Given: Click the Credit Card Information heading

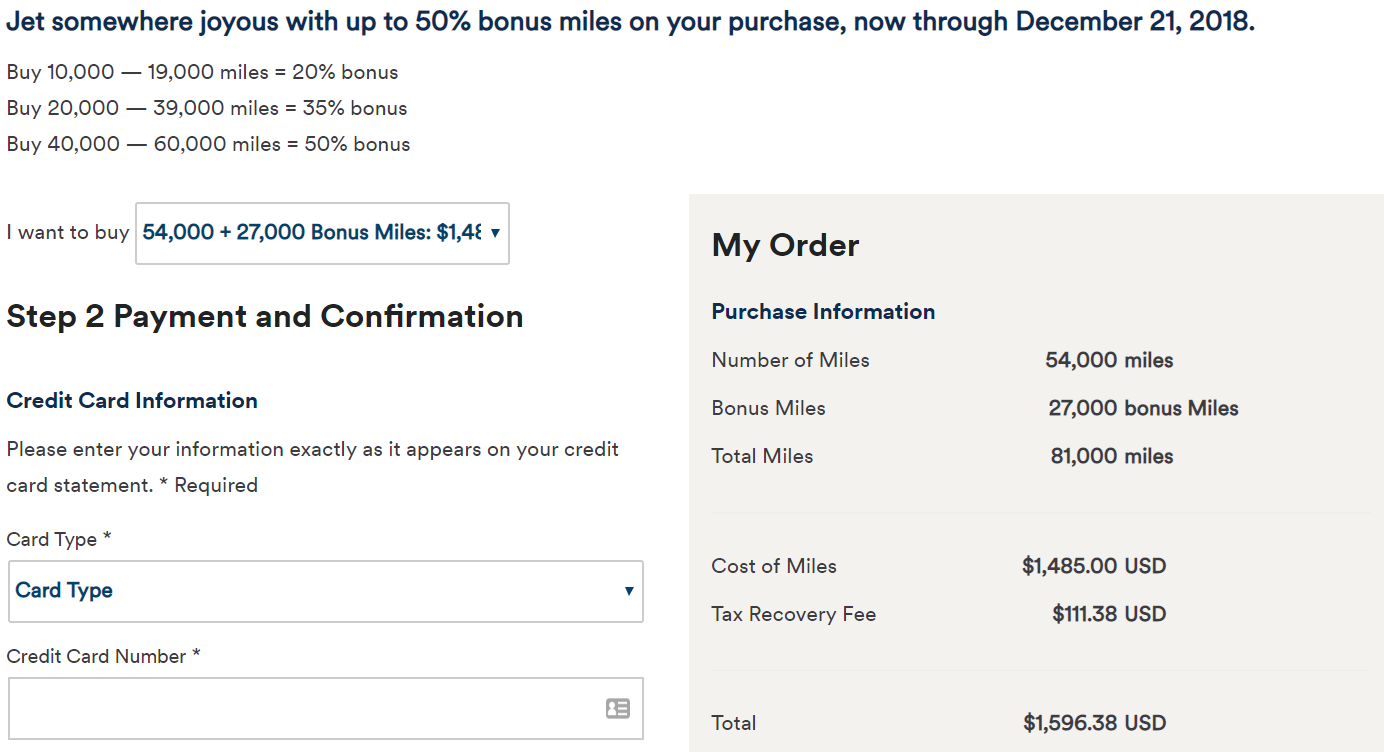Looking at the screenshot, I should [132, 400].
